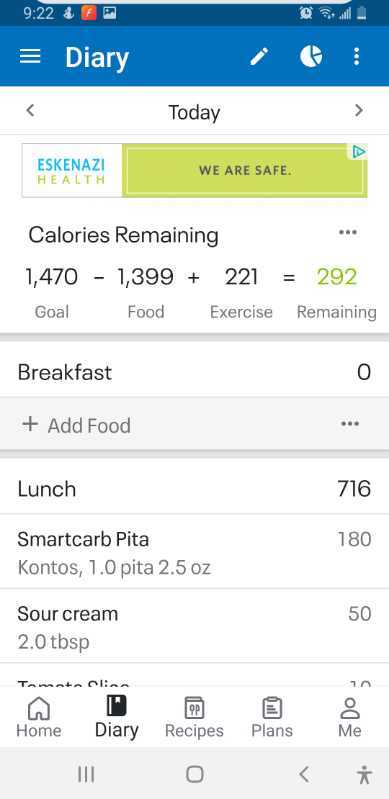389x799 pixels.
Task: Open Breakfast section more options dots
Action: coord(350,424)
